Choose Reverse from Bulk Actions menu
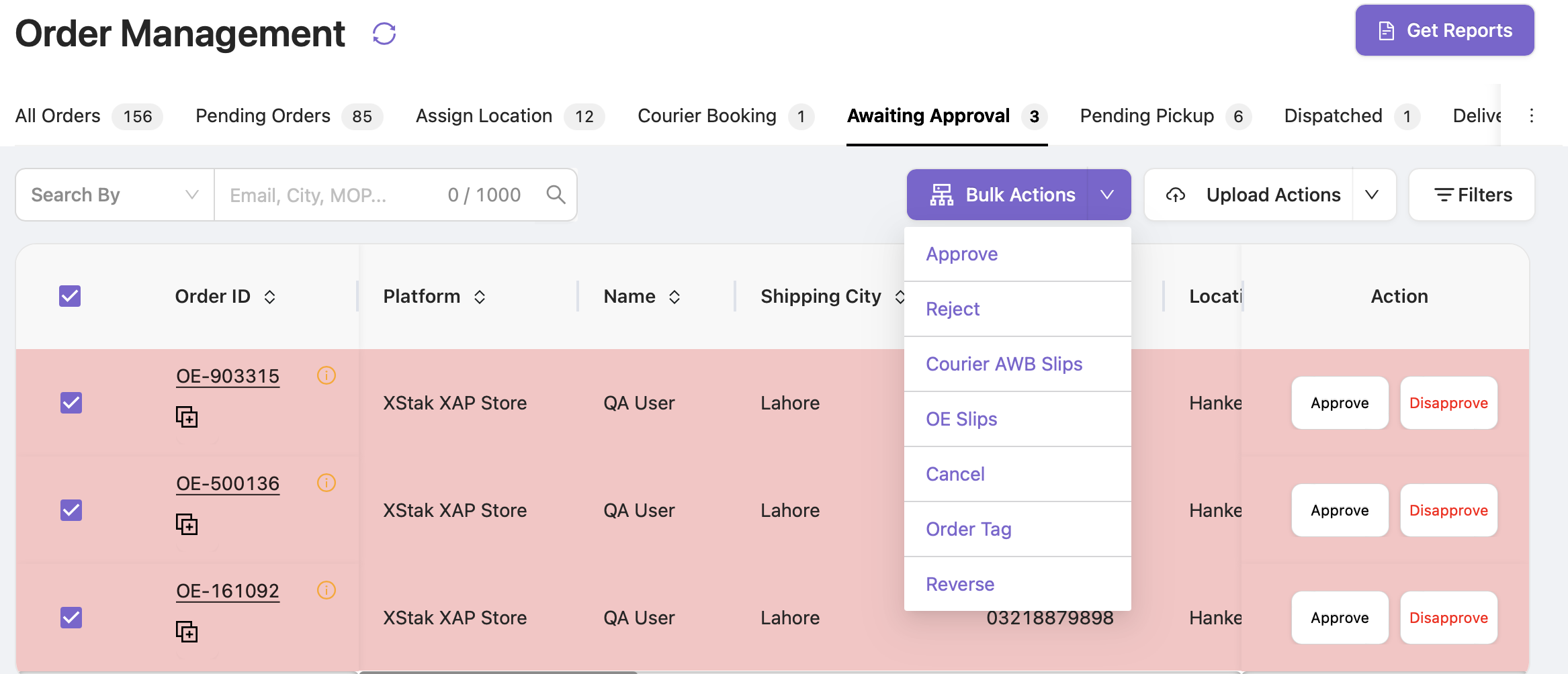1568x674 pixels. click(x=1017, y=584)
